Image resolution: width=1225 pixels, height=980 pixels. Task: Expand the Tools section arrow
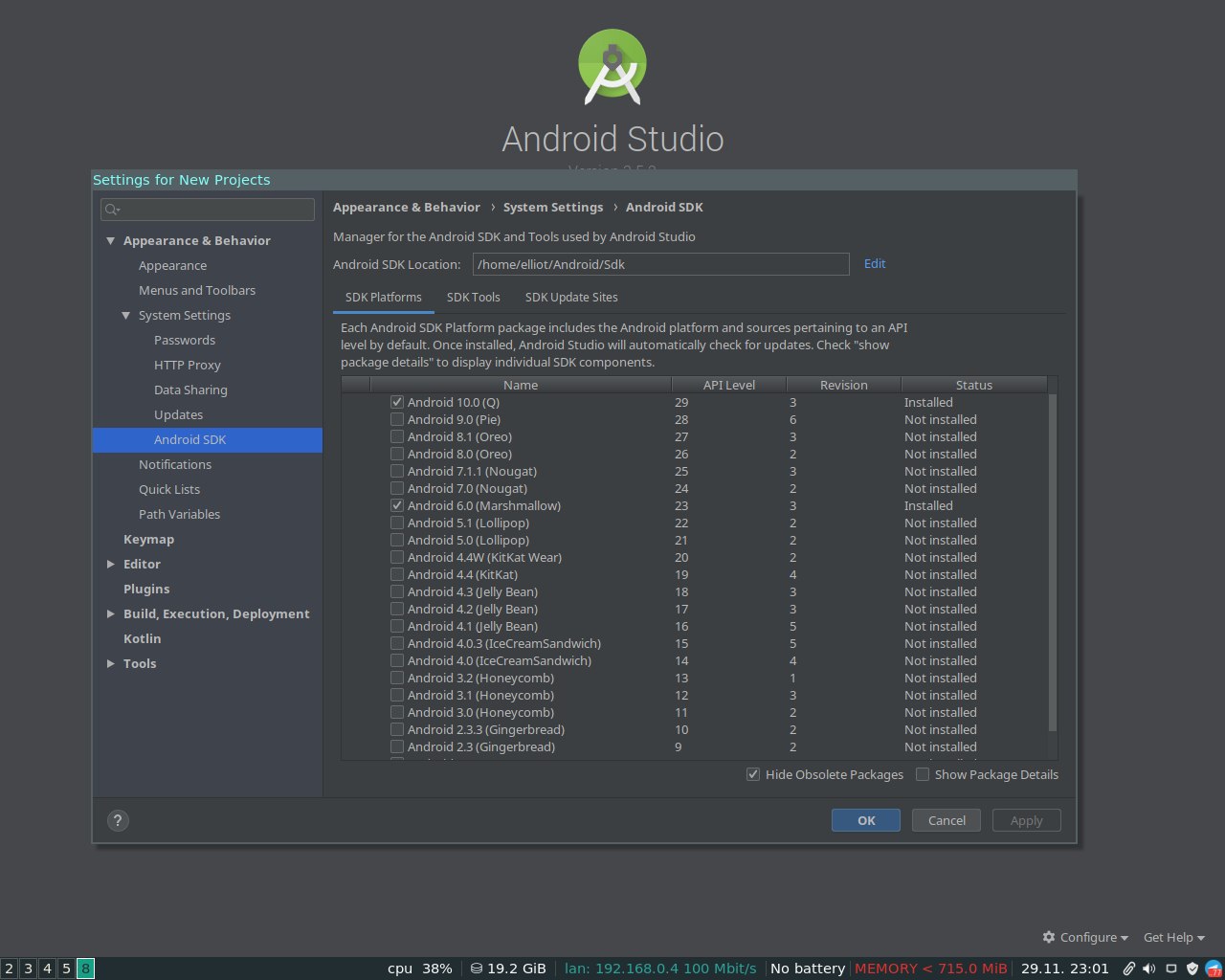coord(111,664)
